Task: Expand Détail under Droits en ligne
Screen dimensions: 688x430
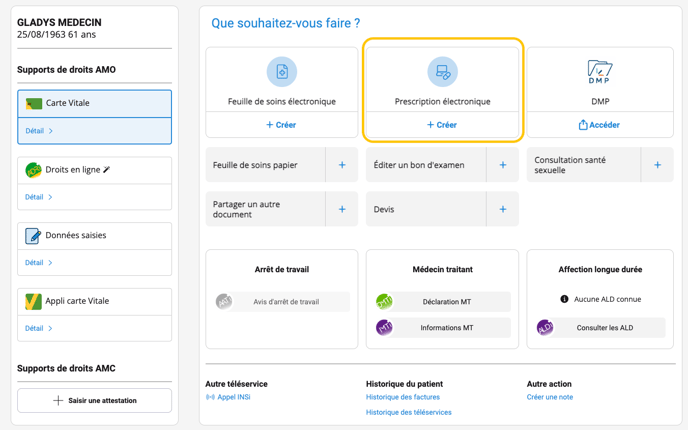Action: click(39, 197)
